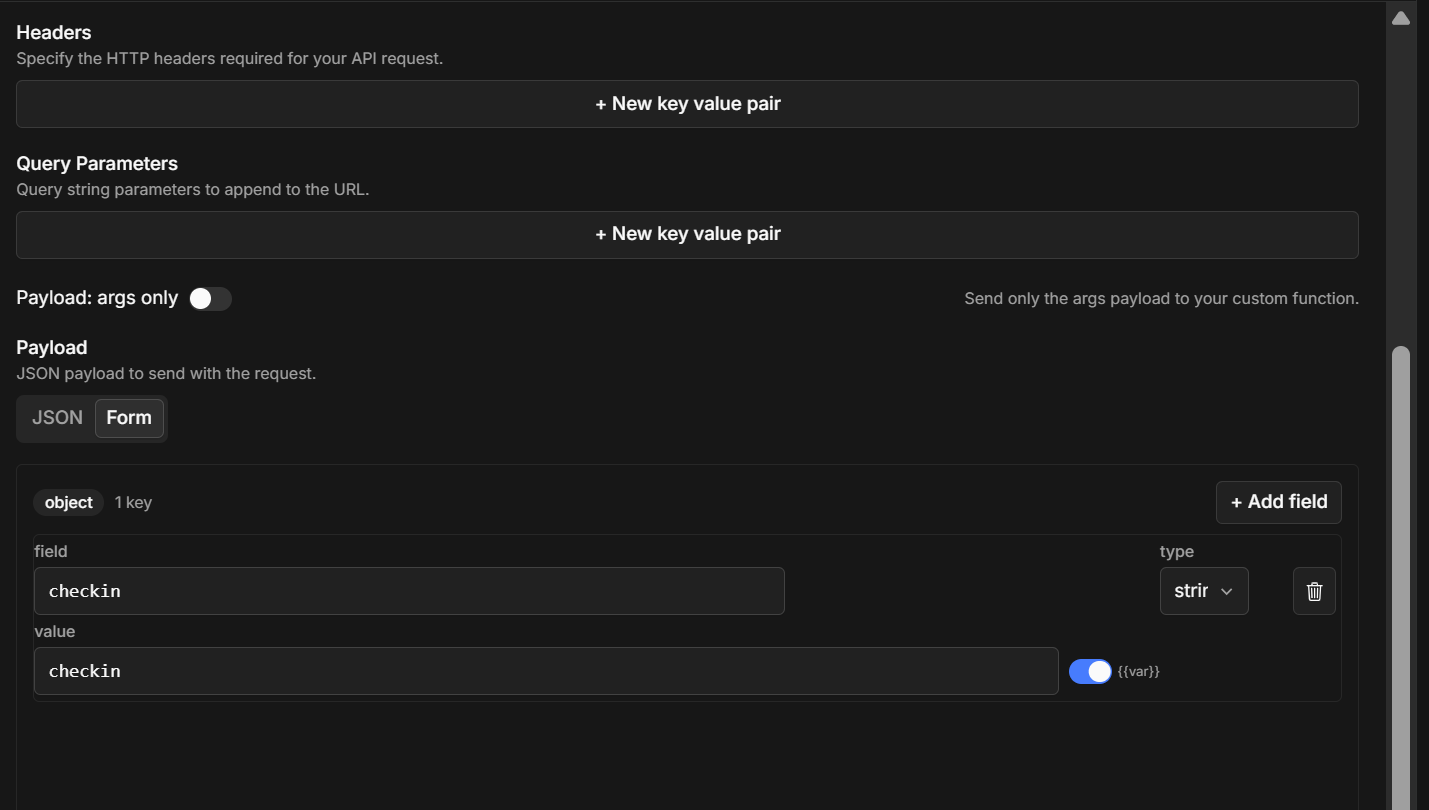Switch payload editor to JSON tab

[x=57, y=418]
